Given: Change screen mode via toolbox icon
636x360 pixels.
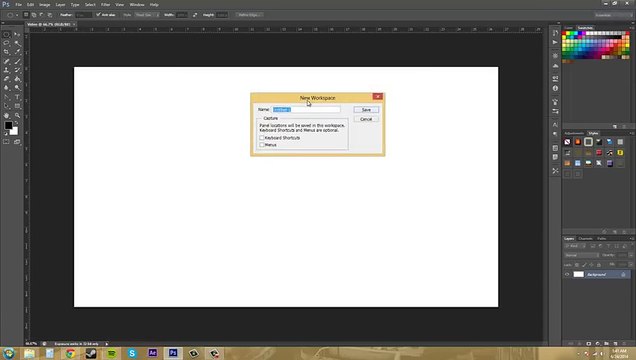Looking at the screenshot, I should point(17,142).
